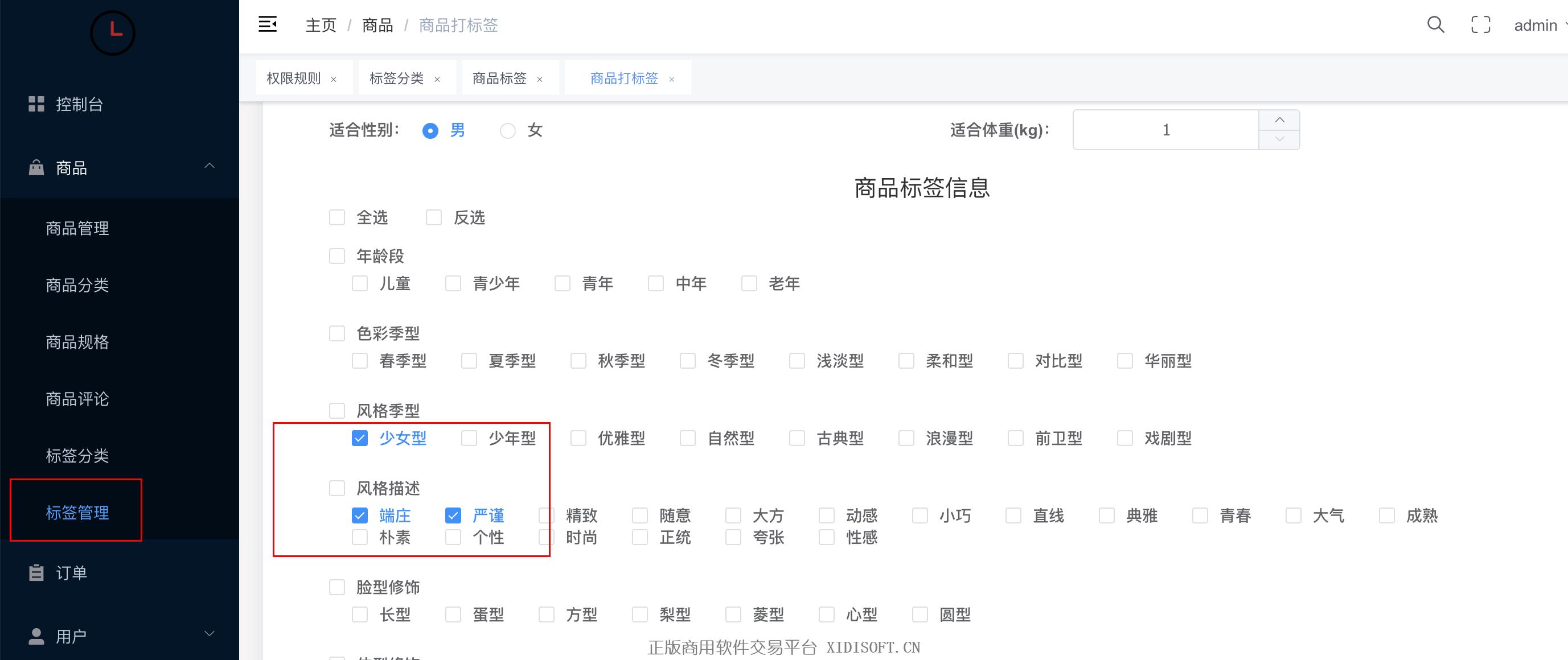
Task: Decrease the weight value with the down arrow
Action: coord(1279,139)
